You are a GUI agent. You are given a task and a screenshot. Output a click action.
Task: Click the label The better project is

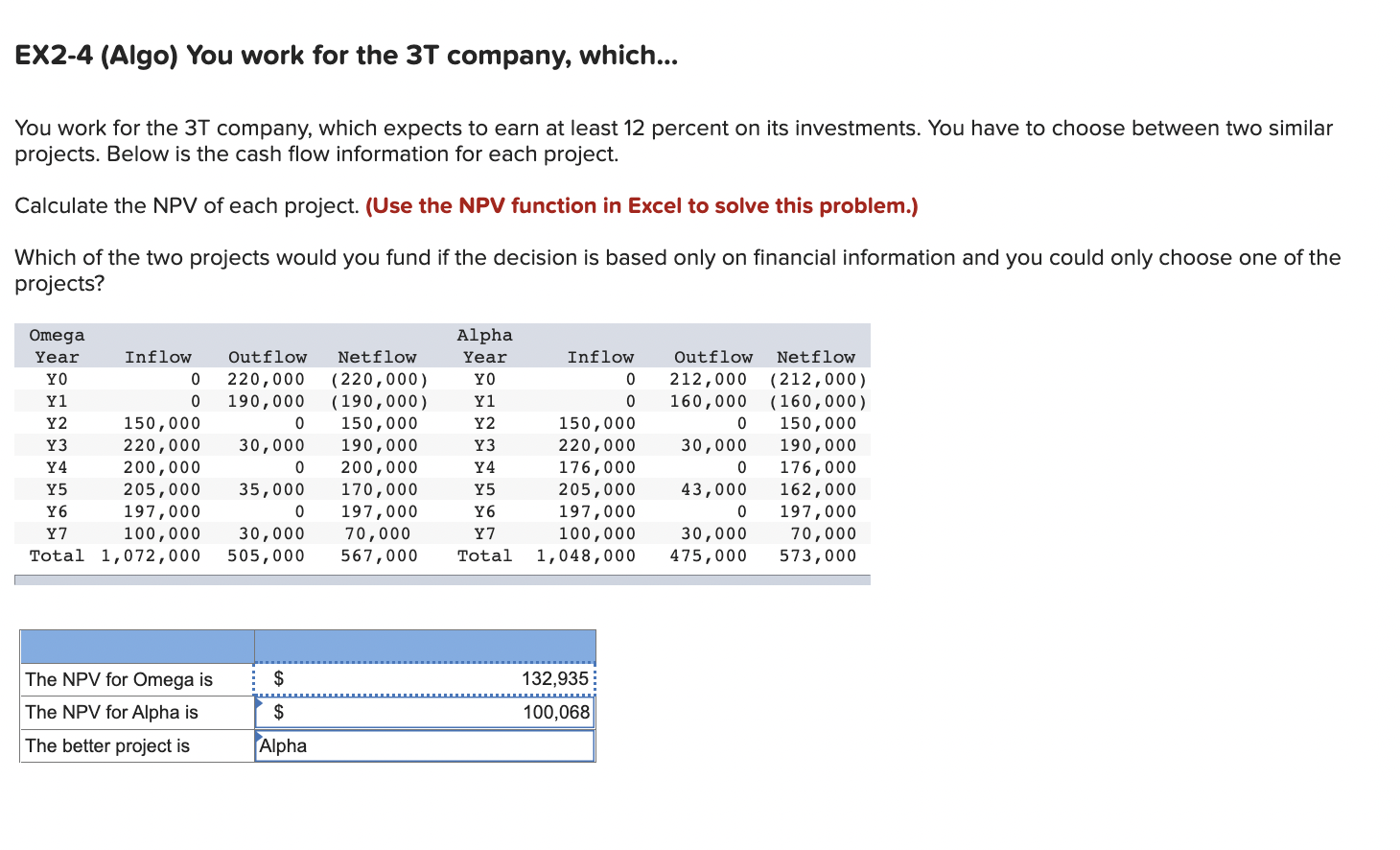[108, 745]
